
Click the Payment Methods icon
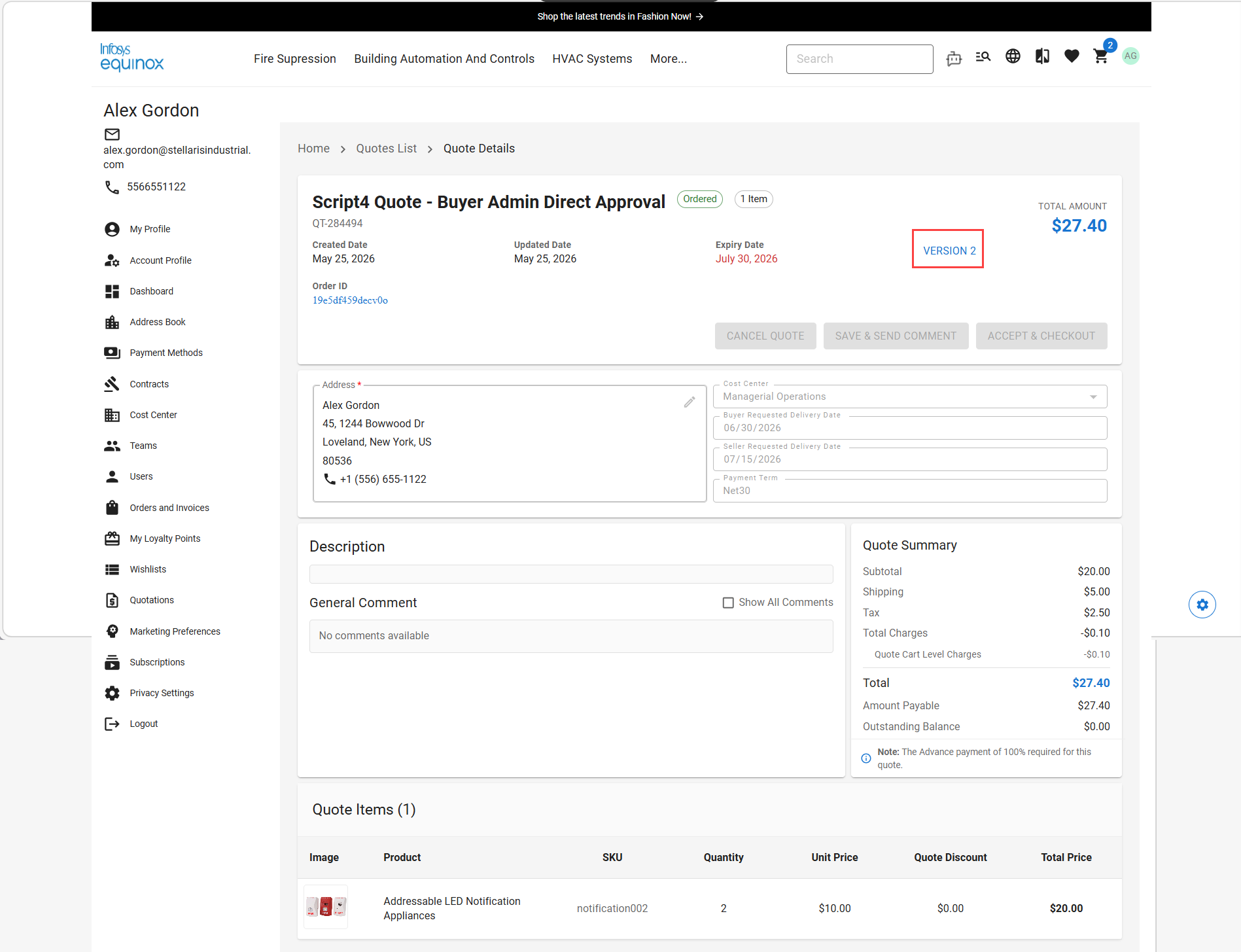112,353
